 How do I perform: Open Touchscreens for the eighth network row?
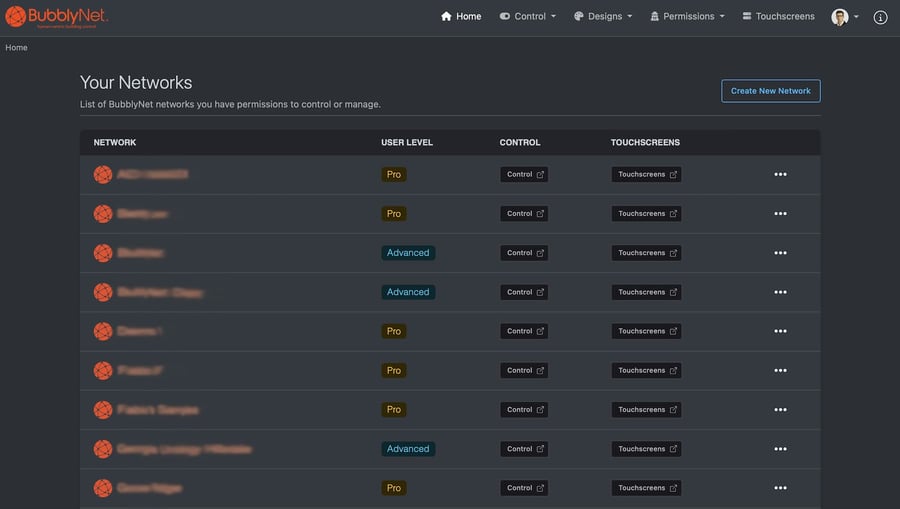[646, 449]
